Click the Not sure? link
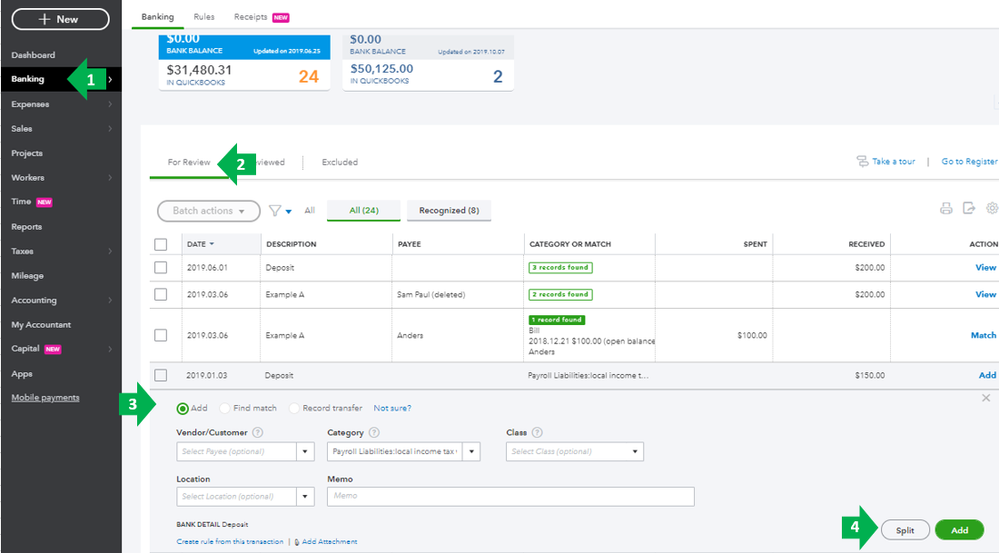 coord(392,408)
